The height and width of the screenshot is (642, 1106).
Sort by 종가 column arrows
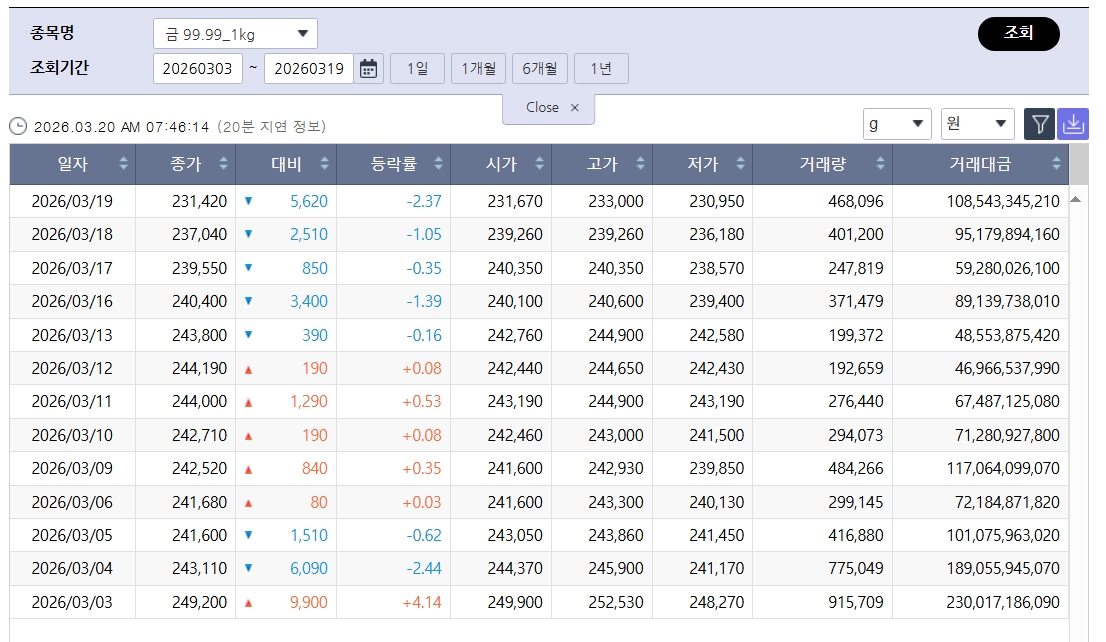[224, 164]
